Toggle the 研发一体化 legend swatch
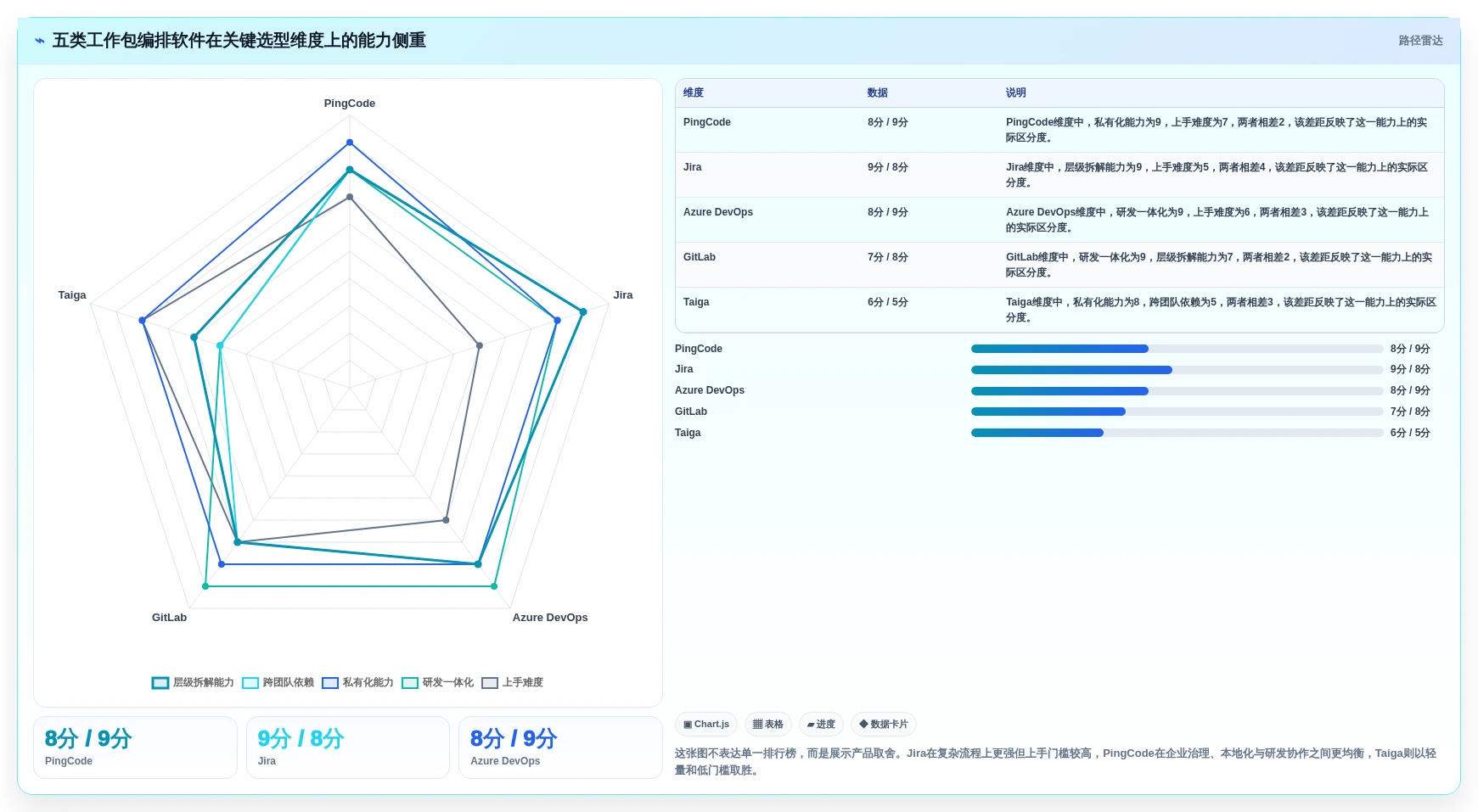 pyautogui.click(x=410, y=683)
